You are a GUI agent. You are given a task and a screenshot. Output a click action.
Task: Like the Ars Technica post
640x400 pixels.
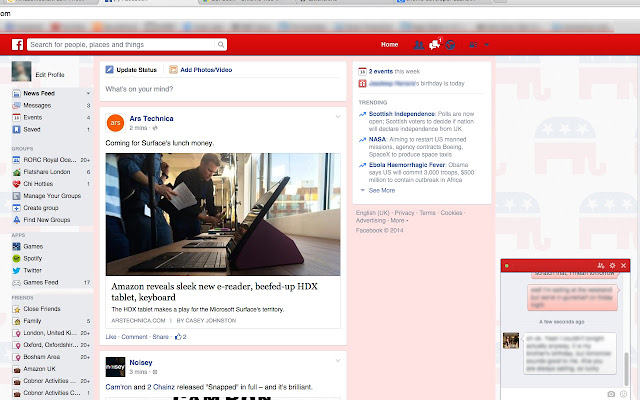coord(111,337)
